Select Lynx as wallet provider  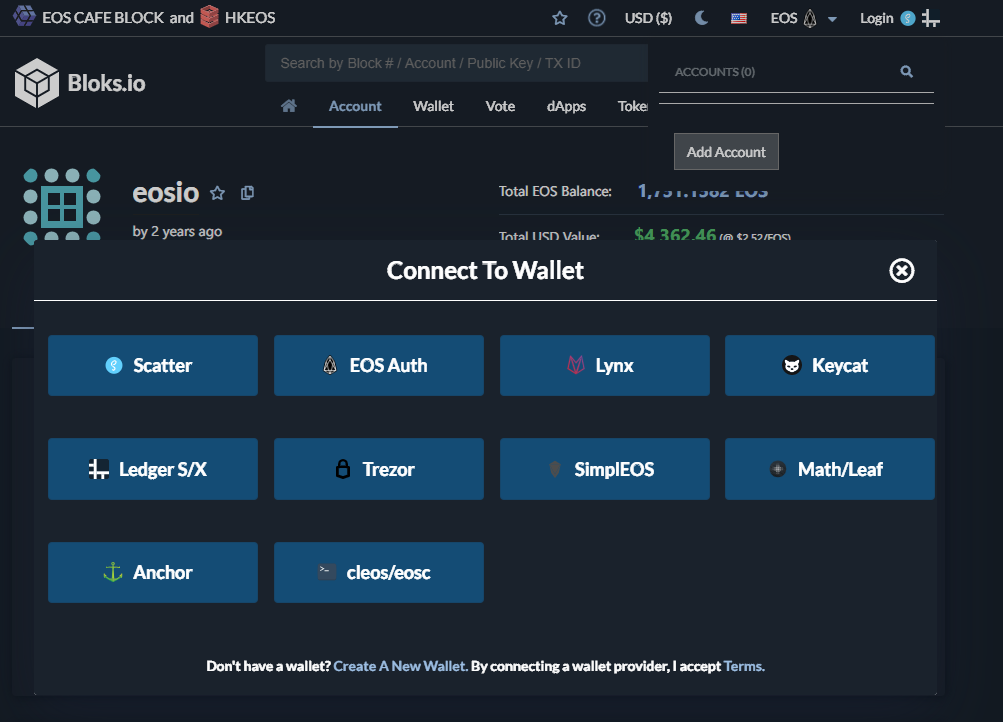(604, 365)
